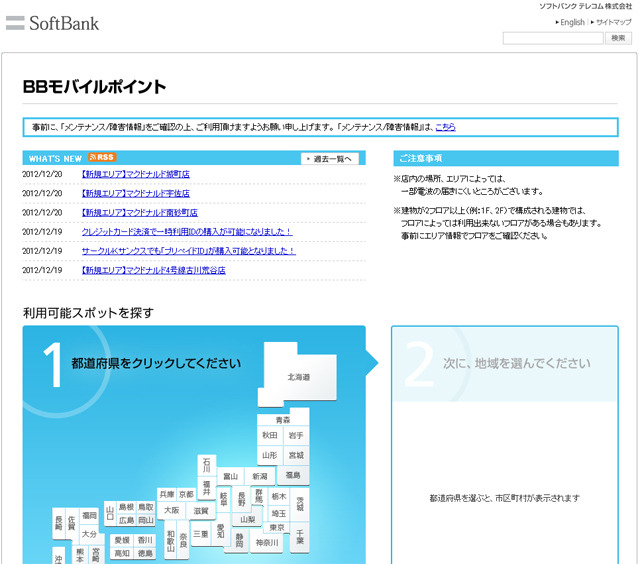Select 香川 prefecture tile
640x564 pixels.
click(144, 540)
